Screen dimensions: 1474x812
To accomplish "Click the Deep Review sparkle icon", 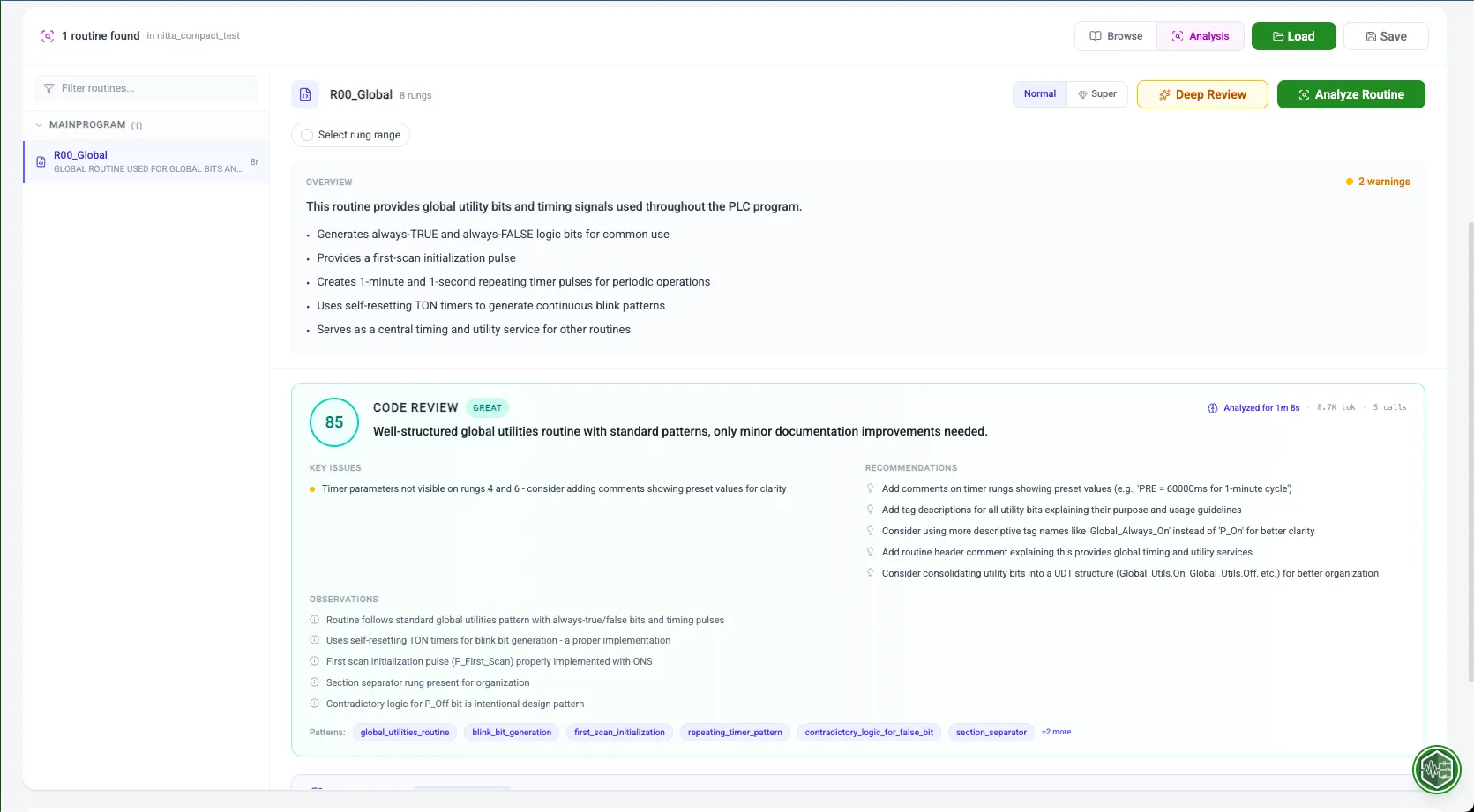I will tap(1164, 94).
